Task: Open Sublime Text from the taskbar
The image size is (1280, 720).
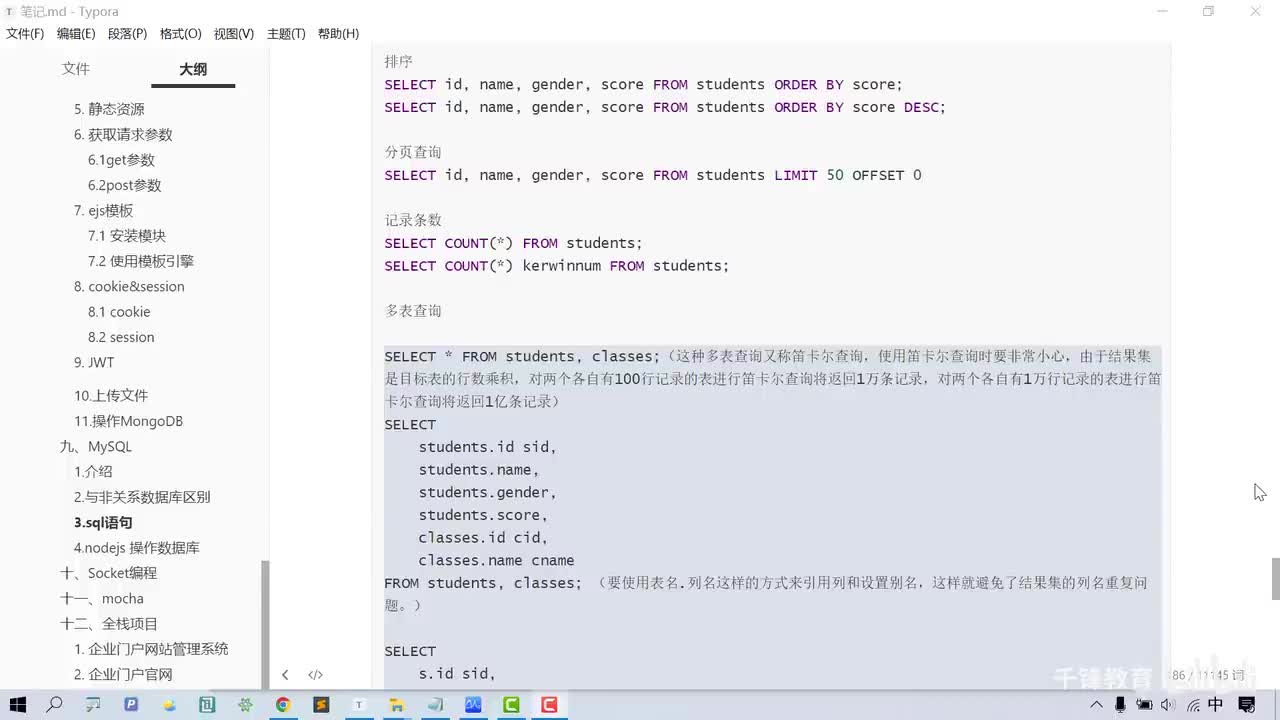Action: pyautogui.click(x=321, y=705)
